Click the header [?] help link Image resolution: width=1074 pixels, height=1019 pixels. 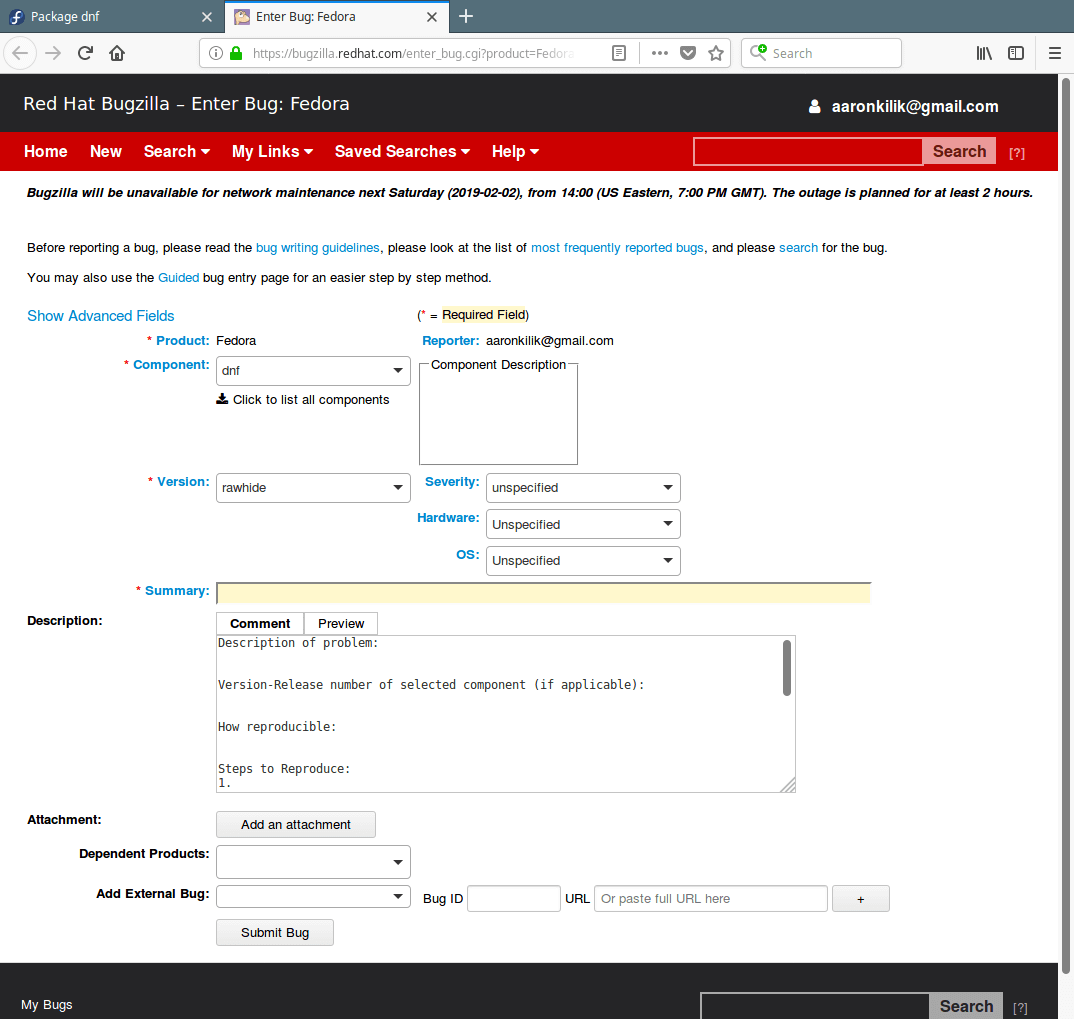1017,153
